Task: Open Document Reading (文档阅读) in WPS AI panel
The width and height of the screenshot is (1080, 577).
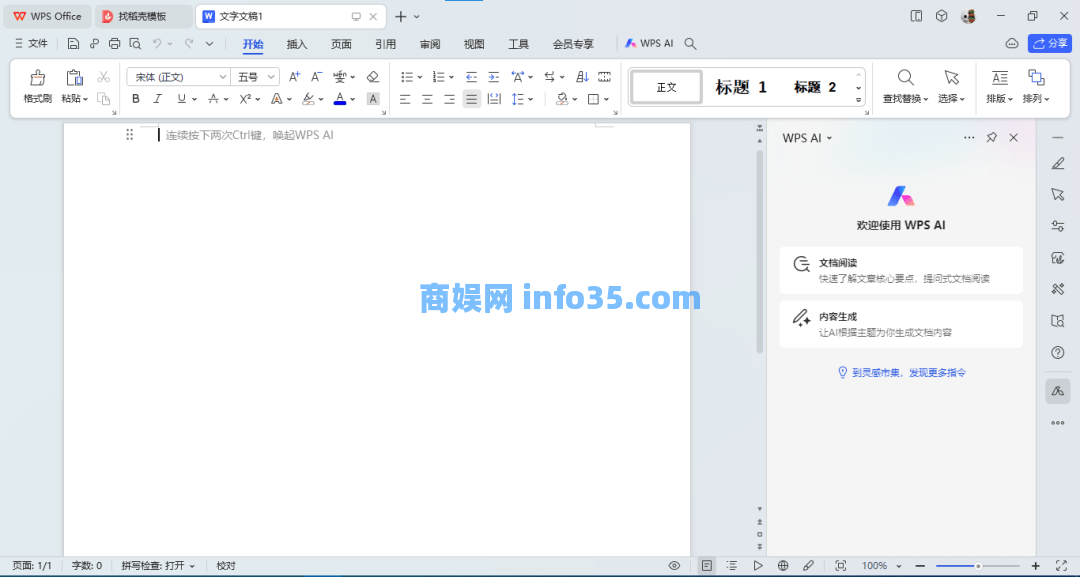Action: pyautogui.click(x=901, y=271)
